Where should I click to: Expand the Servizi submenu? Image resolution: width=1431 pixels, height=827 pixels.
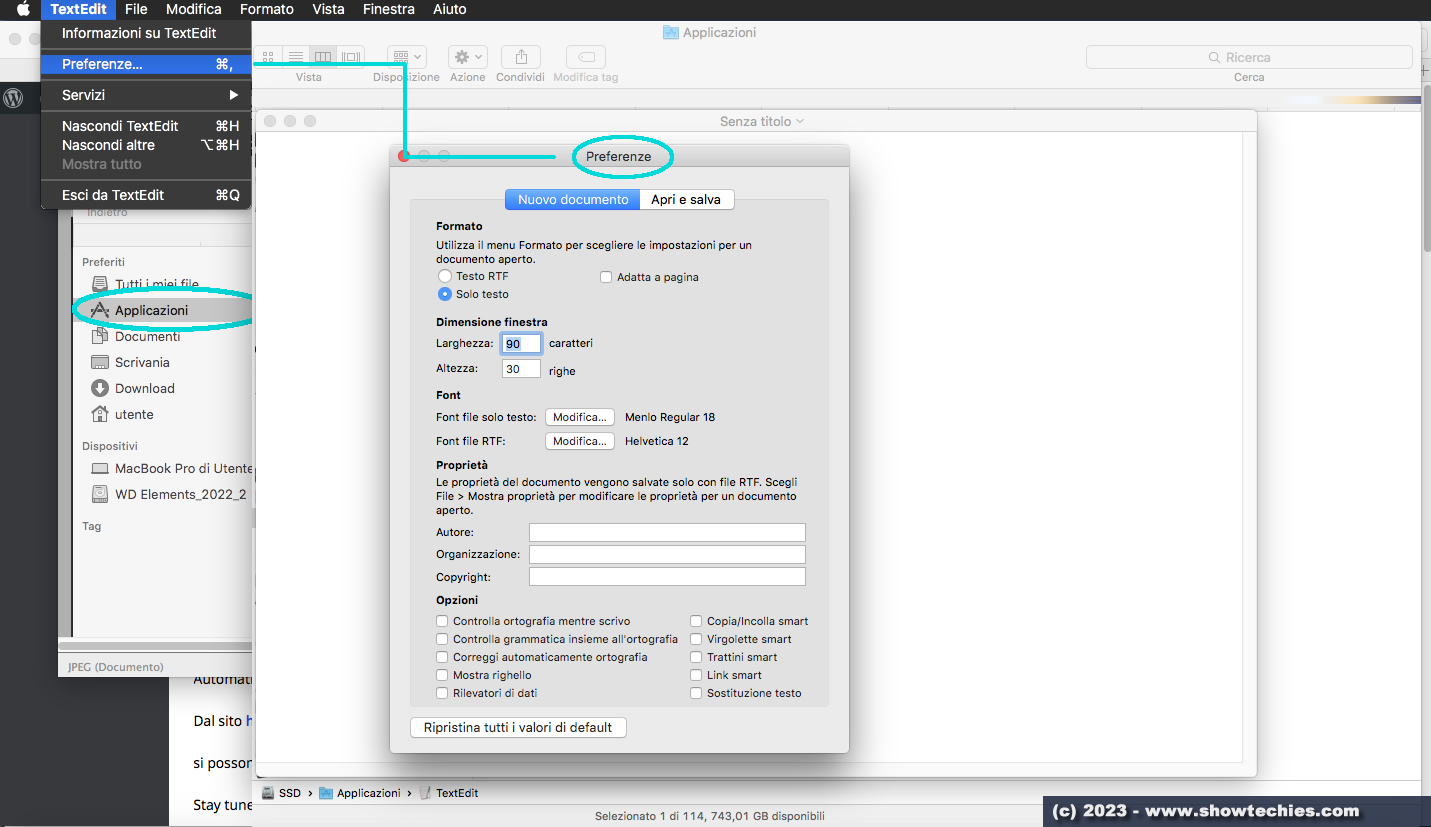[146, 95]
